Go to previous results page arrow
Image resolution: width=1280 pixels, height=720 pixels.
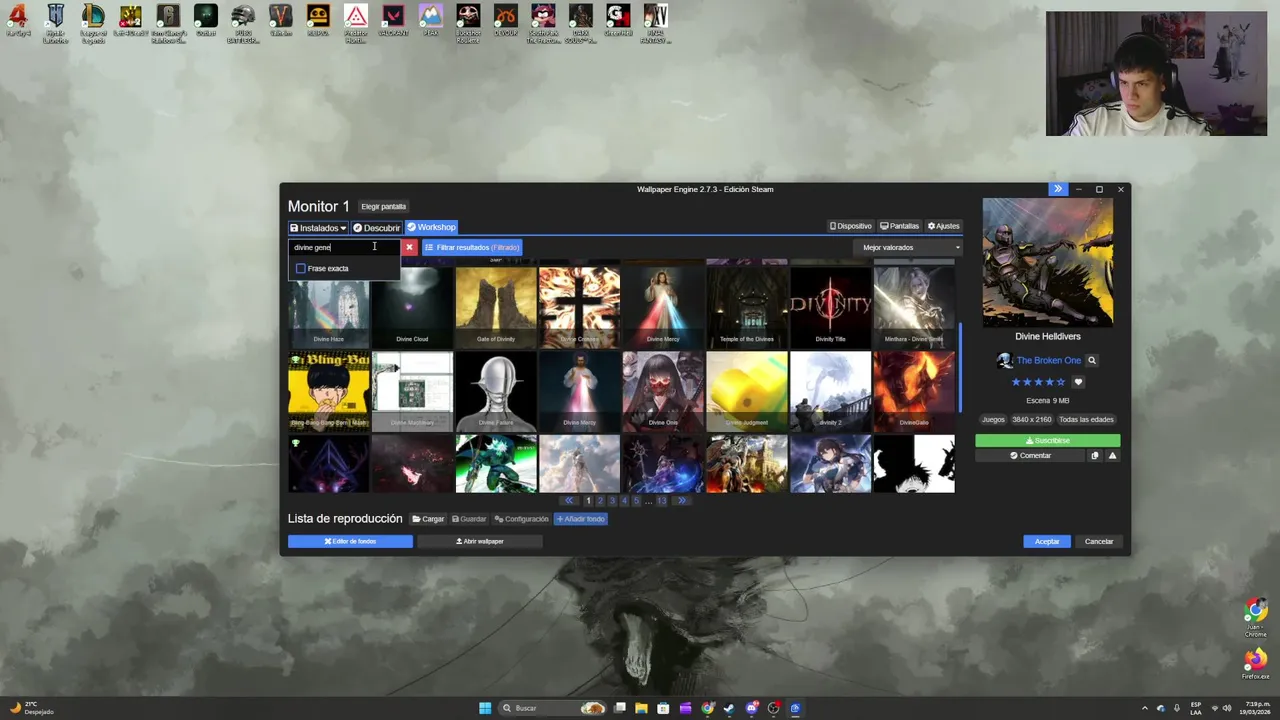coord(569,501)
